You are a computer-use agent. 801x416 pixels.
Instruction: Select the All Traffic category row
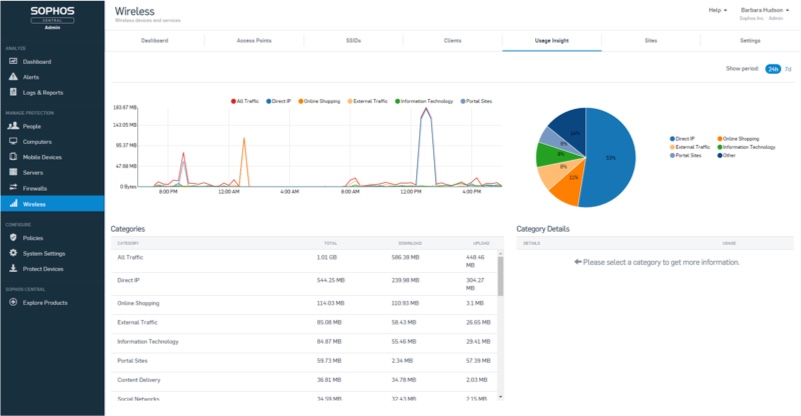tap(304, 261)
